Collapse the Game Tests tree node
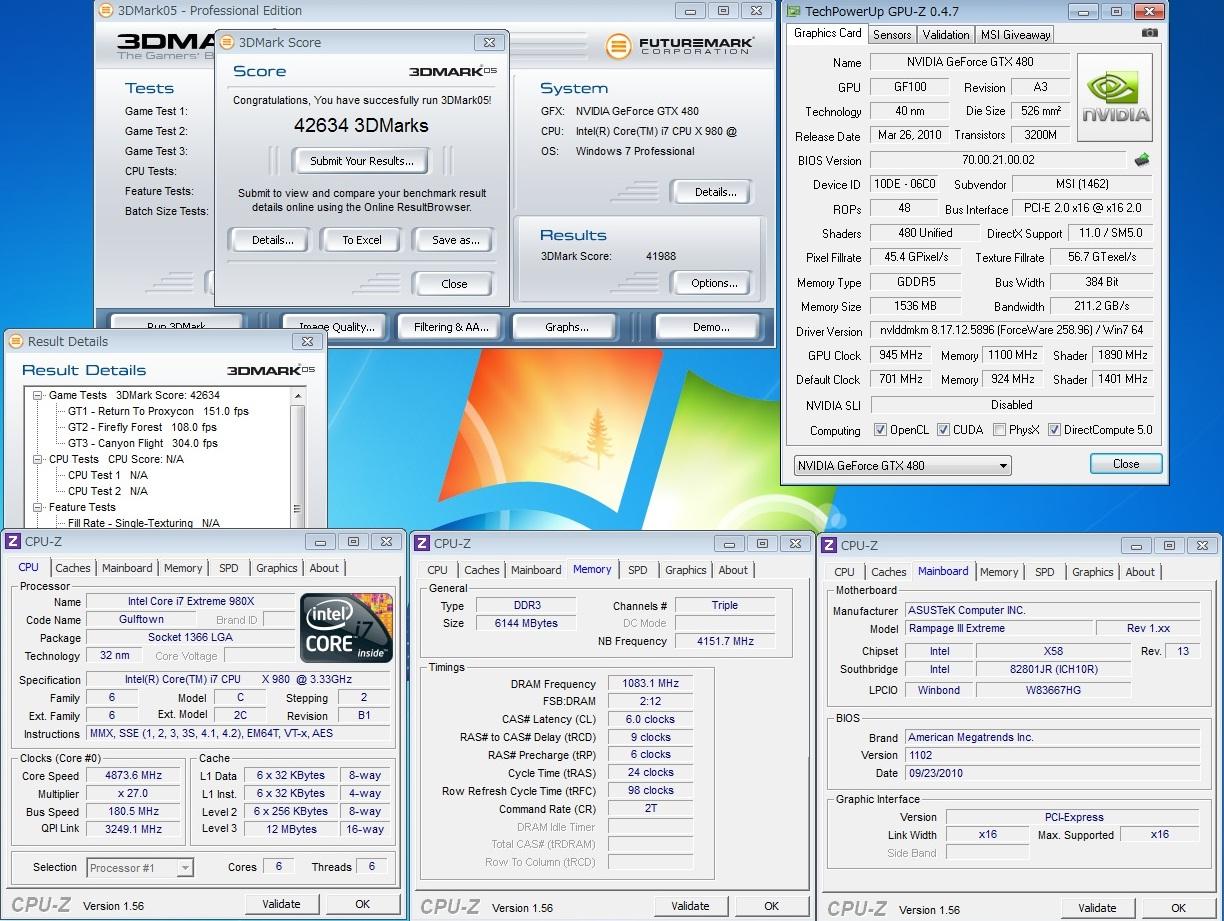The height and width of the screenshot is (921, 1224). (38, 395)
